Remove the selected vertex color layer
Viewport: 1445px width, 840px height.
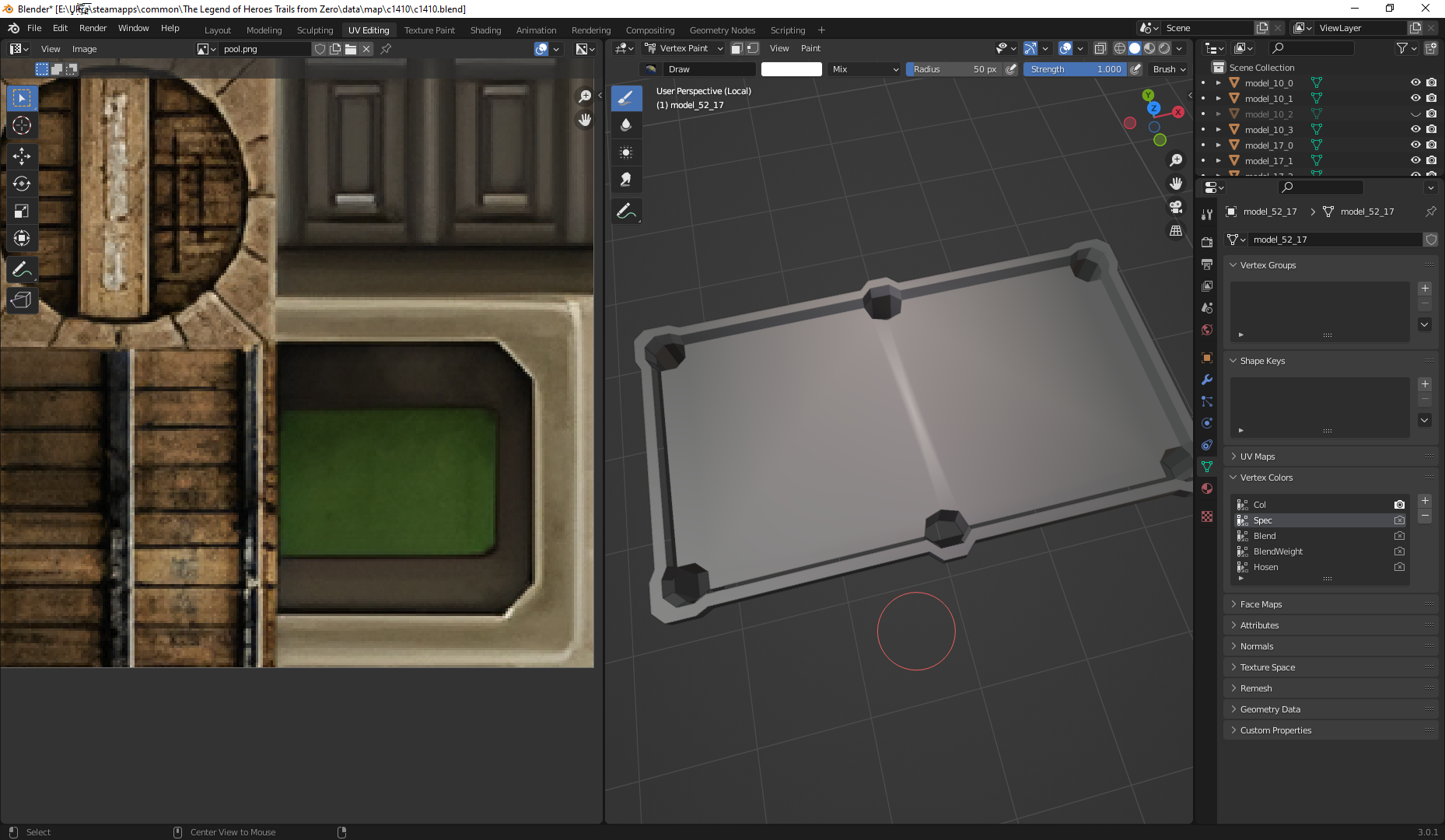[x=1425, y=516]
